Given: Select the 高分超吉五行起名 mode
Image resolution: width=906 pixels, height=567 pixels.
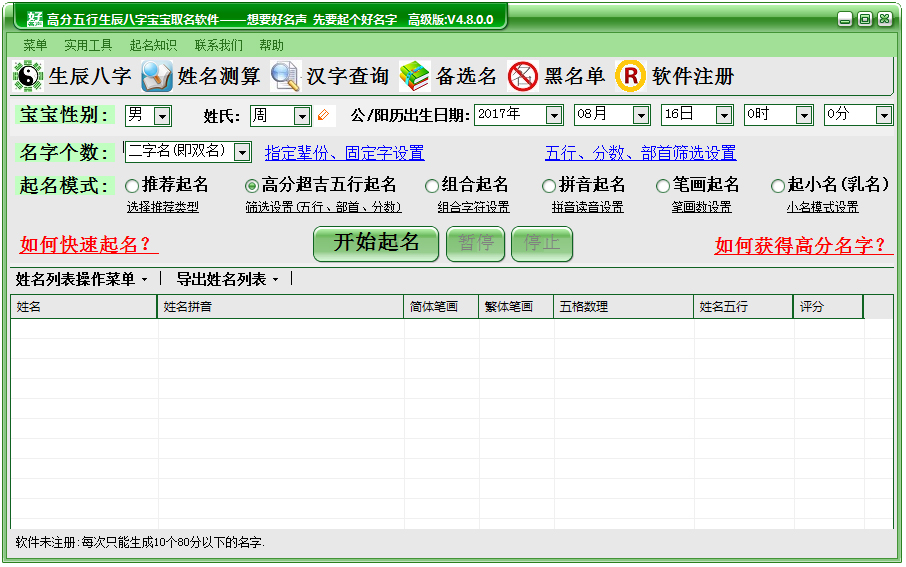Looking at the screenshot, I should (251, 186).
